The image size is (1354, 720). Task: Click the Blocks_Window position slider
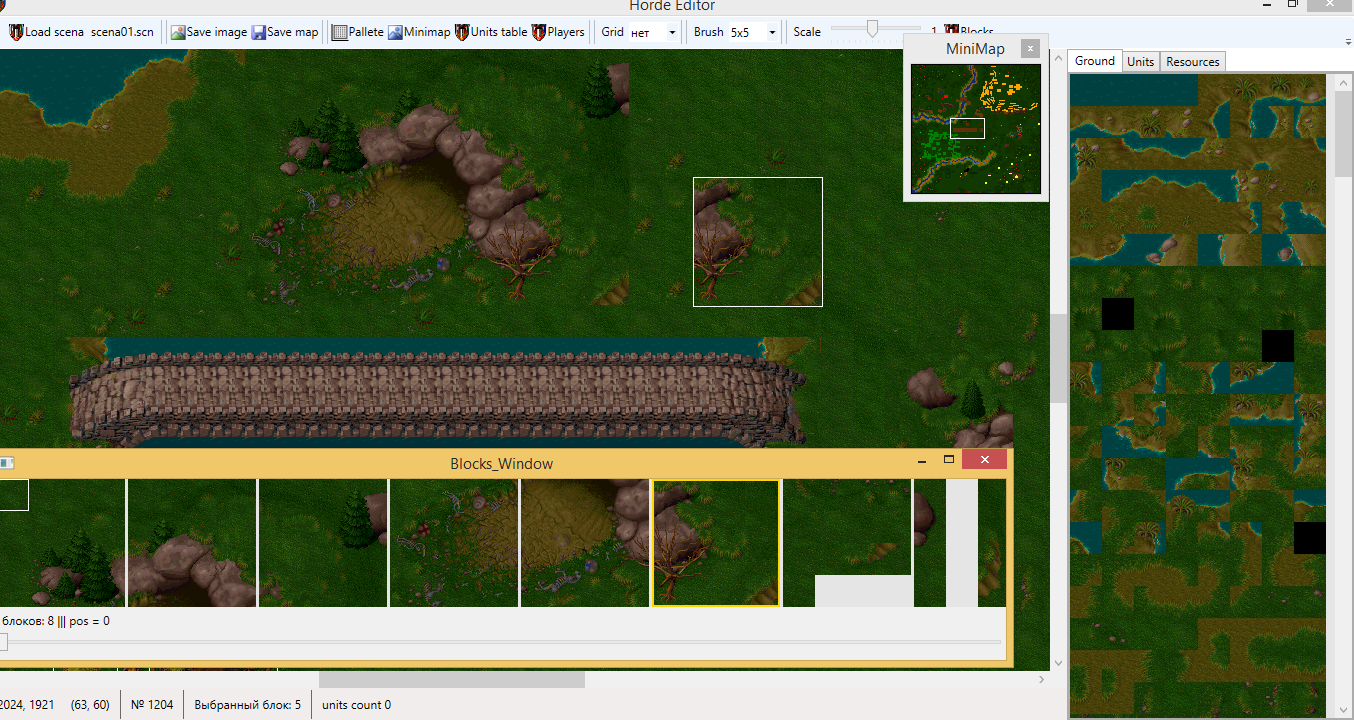point(4,642)
